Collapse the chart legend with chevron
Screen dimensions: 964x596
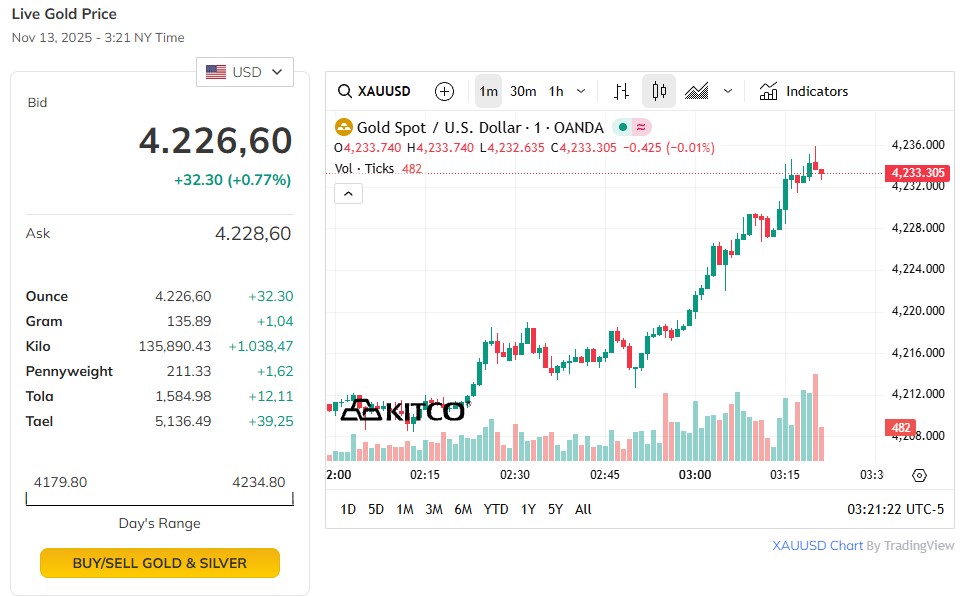tap(348, 193)
